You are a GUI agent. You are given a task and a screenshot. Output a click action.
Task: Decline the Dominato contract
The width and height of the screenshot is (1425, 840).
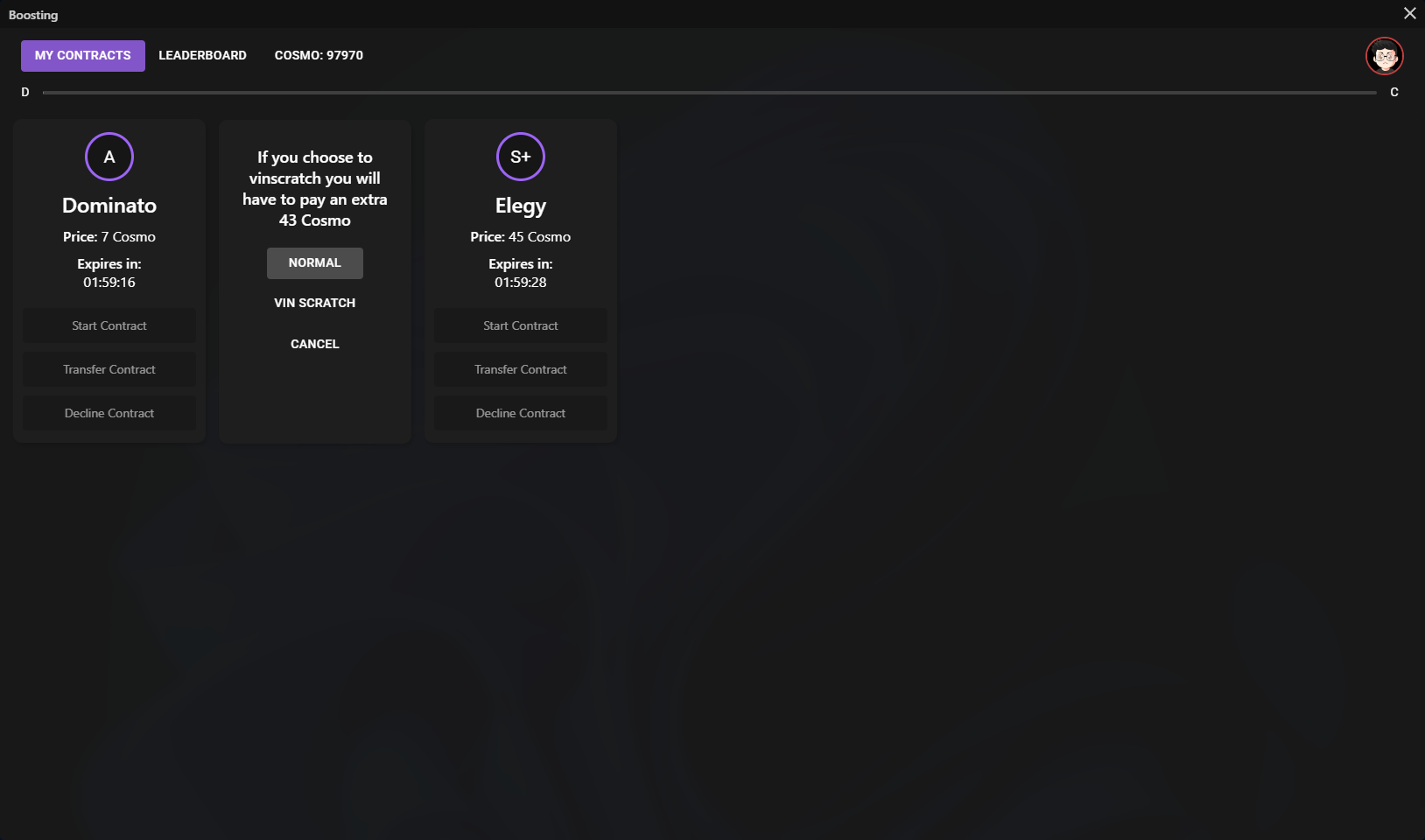(x=109, y=413)
